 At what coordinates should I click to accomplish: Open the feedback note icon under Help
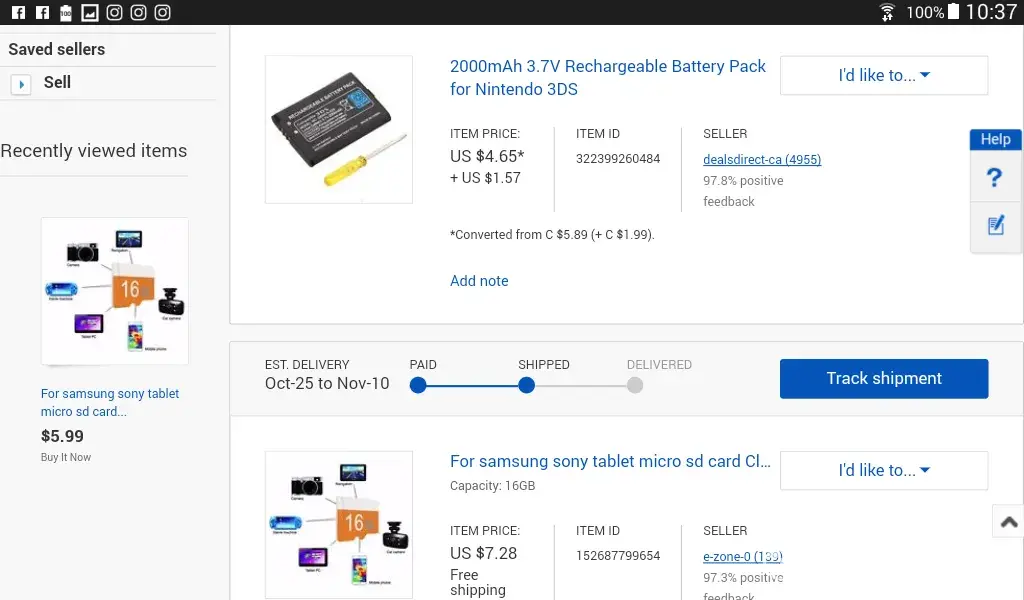[995, 226]
